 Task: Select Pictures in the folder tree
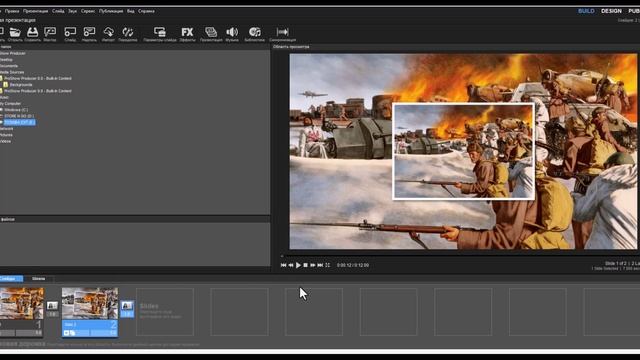(6, 135)
